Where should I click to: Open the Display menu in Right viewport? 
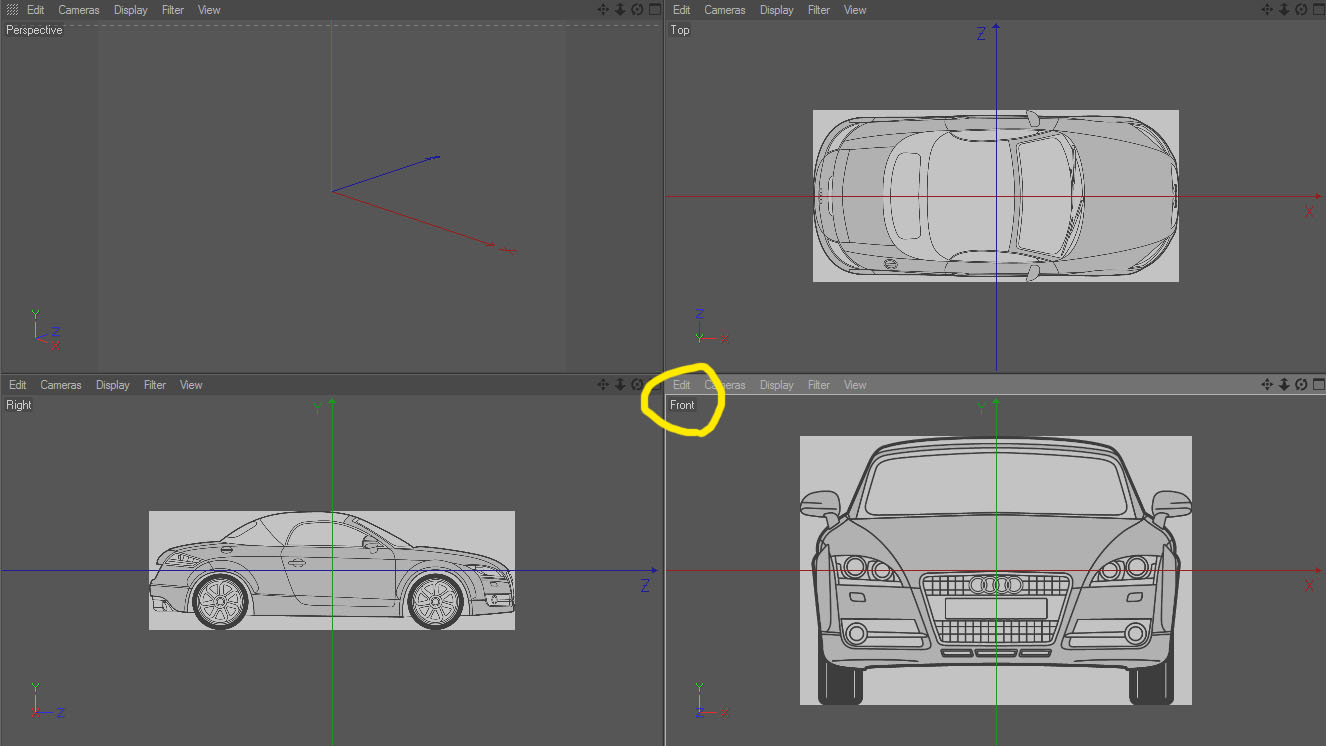113,385
